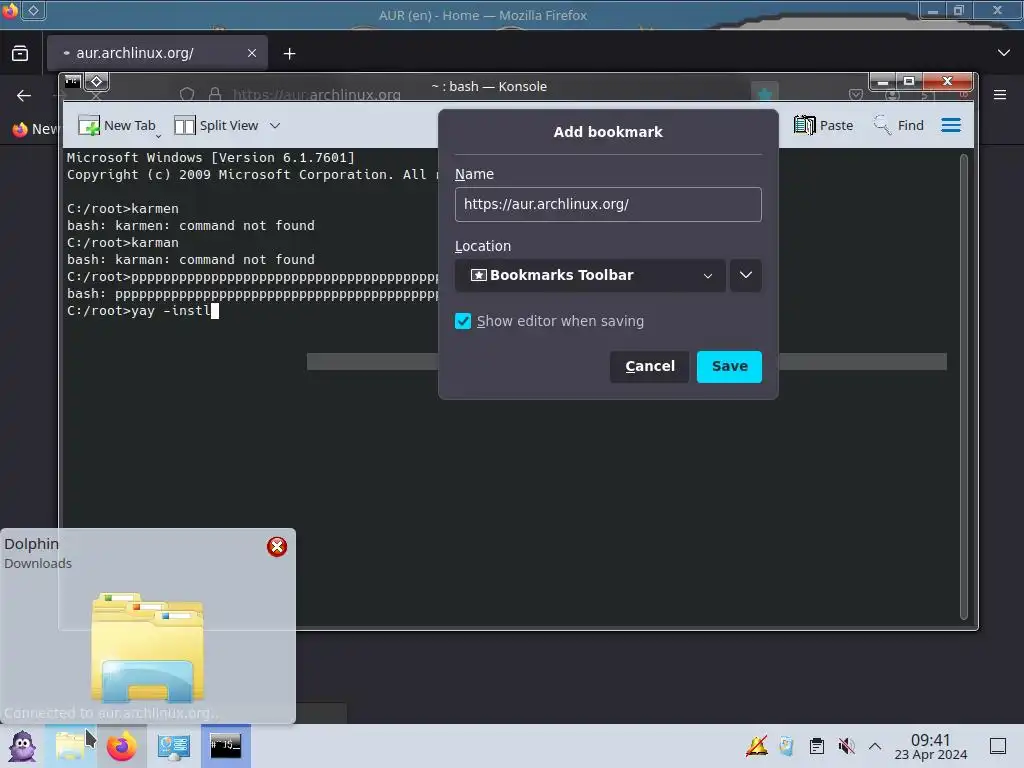The image size is (1024, 768).
Task: Click the Konsole terminal window menu icon
Action: pos(72,82)
